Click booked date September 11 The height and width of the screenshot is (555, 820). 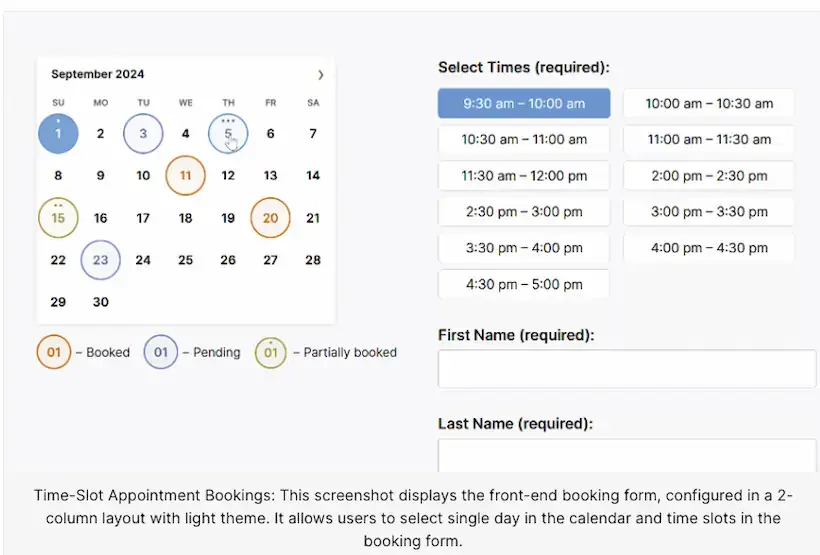[185, 175]
